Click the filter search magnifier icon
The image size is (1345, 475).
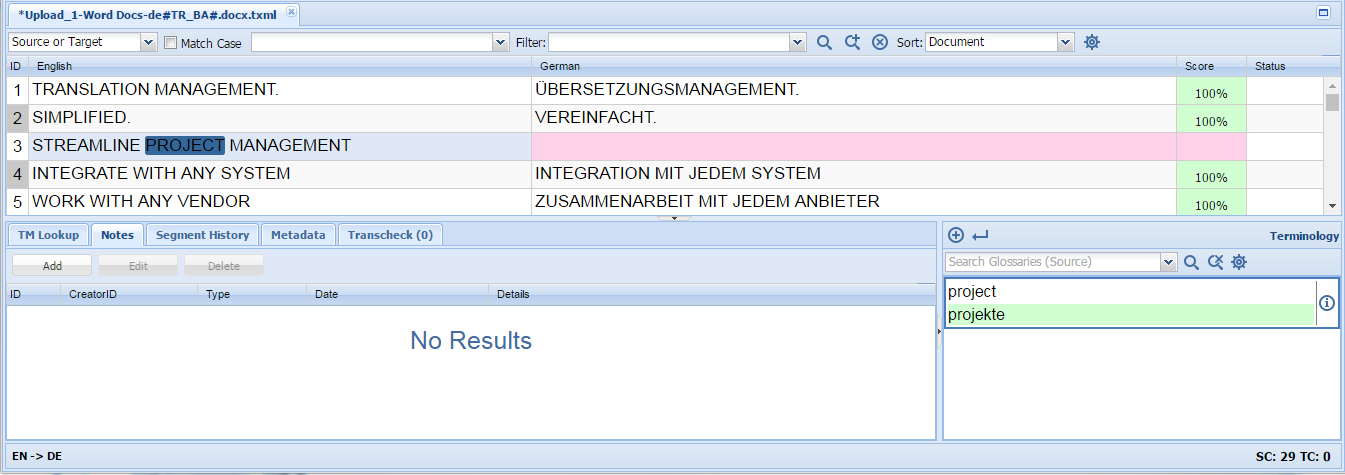click(824, 42)
